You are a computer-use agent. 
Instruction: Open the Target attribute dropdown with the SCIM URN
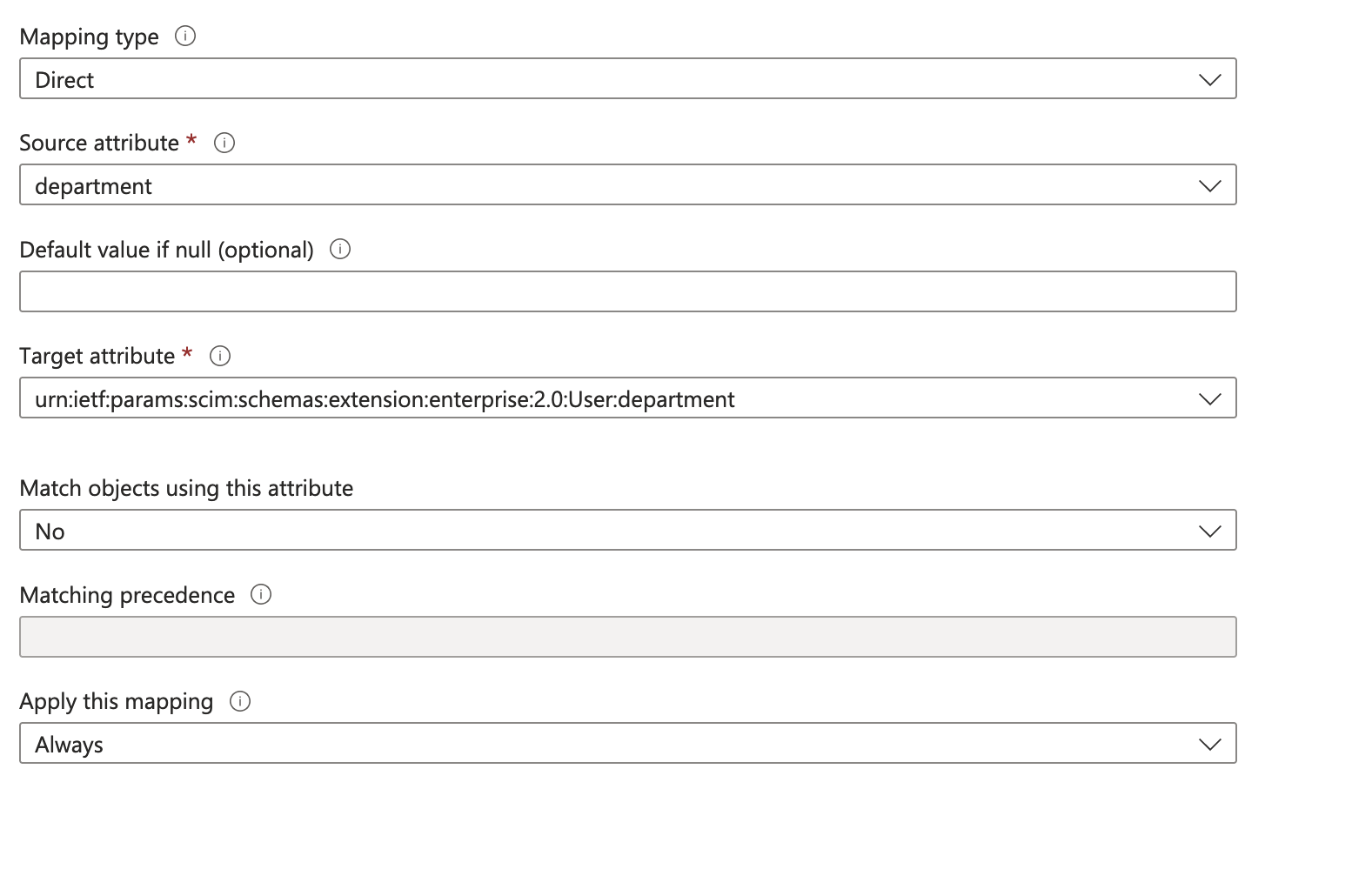[x=609, y=398]
